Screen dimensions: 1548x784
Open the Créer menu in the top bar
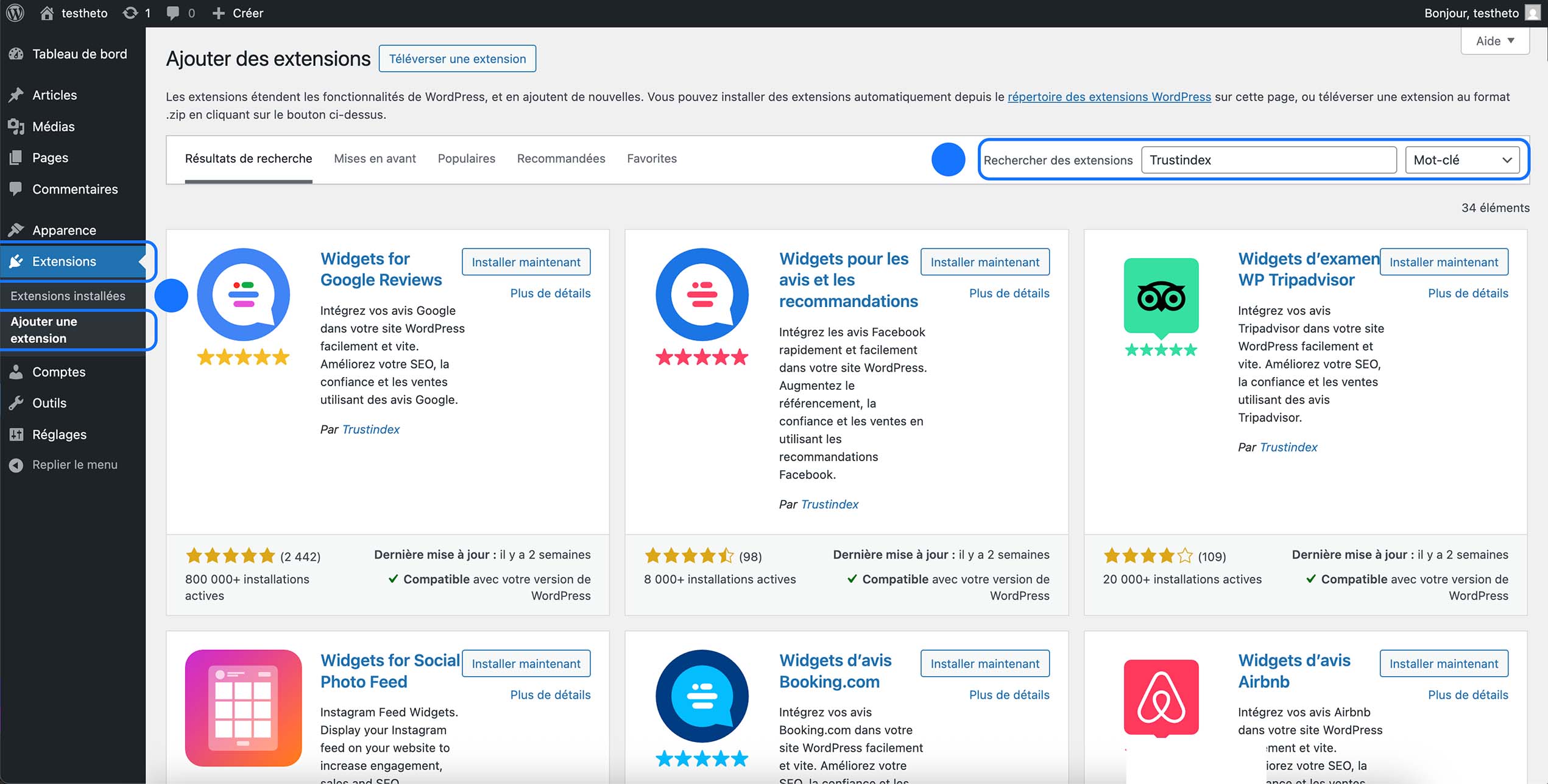click(x=238, y=12)
